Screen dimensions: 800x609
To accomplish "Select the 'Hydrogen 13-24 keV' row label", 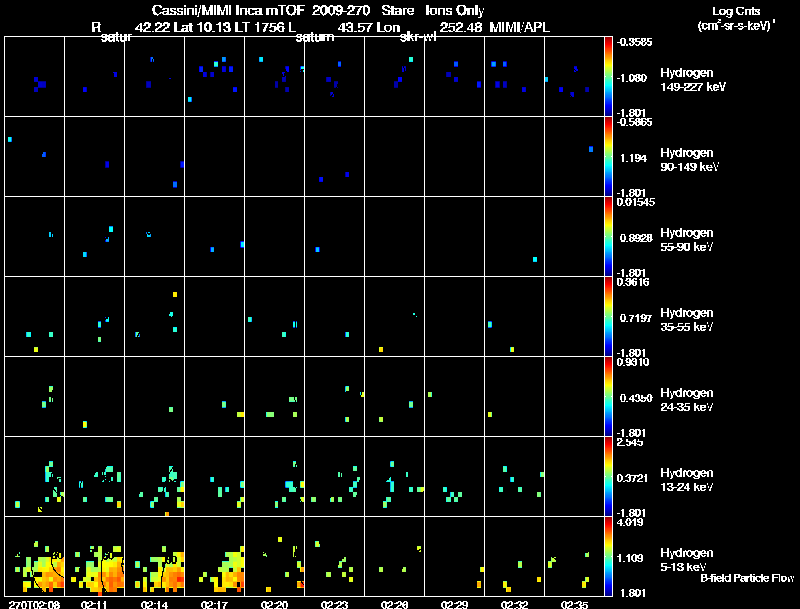I will pos(687,480).
